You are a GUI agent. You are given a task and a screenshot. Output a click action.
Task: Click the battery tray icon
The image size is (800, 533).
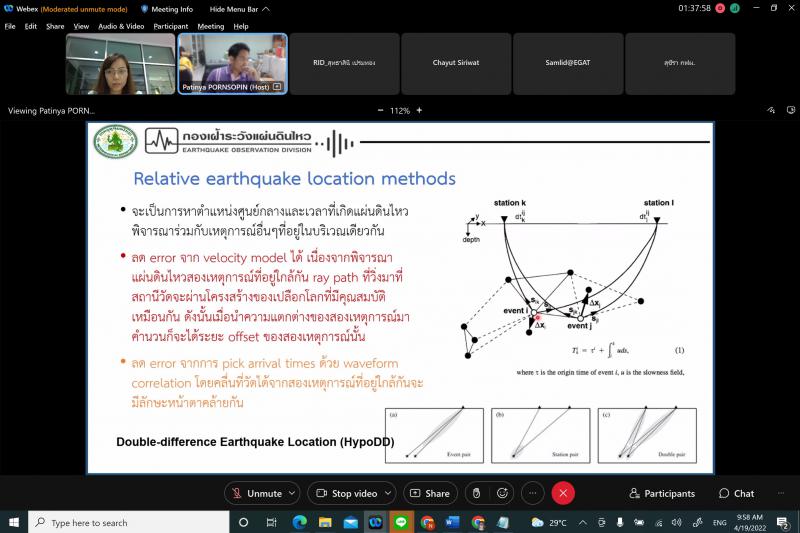(x=639, y=522)
